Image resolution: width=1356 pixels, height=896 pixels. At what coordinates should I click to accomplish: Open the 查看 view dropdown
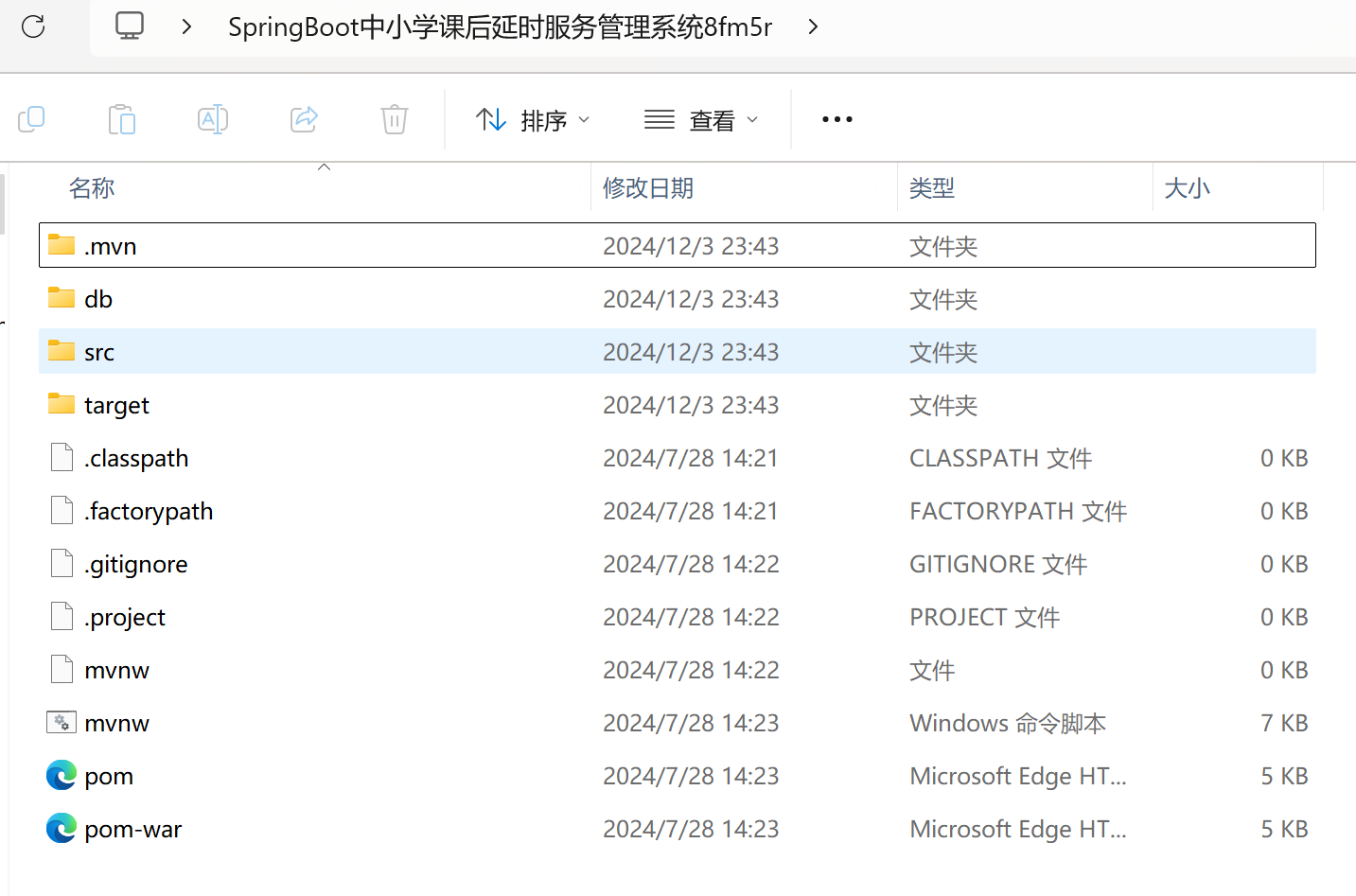[701, 120]
